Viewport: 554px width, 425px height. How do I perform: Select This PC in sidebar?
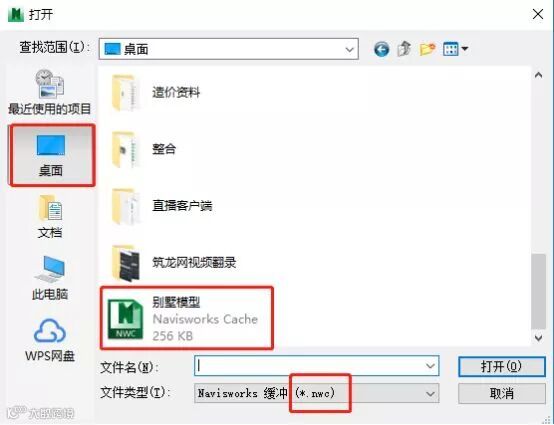tap(50, 278)
